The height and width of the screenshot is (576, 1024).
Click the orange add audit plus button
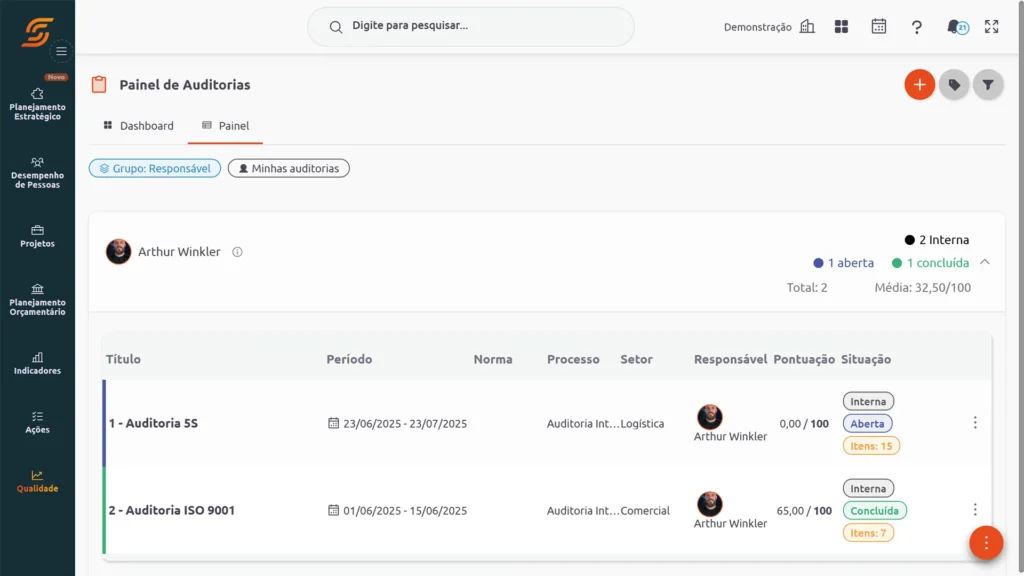[x=920, y=84]
